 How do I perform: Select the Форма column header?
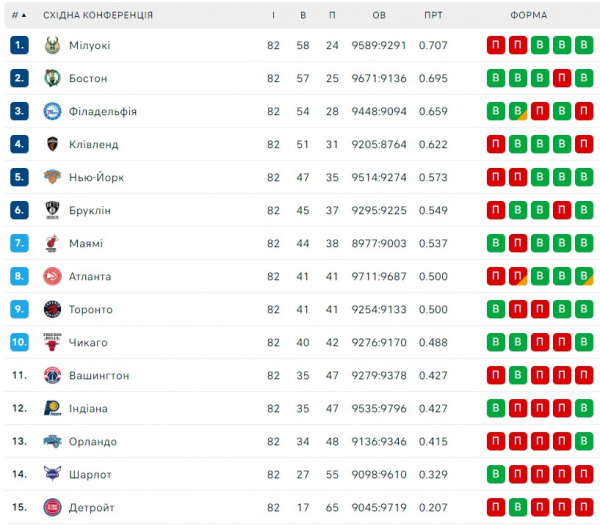[528, 16]
